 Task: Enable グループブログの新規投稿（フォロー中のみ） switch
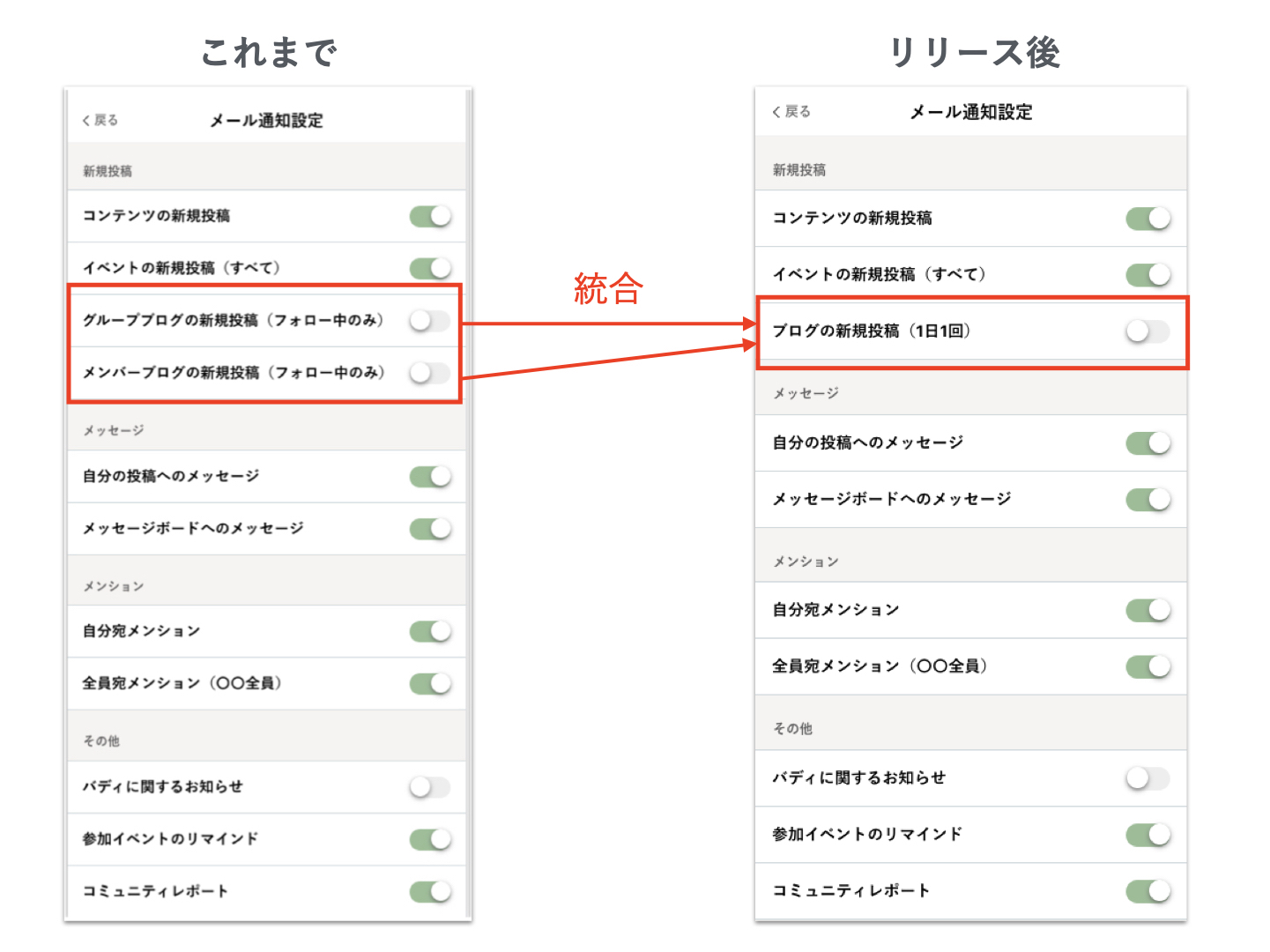pyautogui.click(x=430, y=321)
